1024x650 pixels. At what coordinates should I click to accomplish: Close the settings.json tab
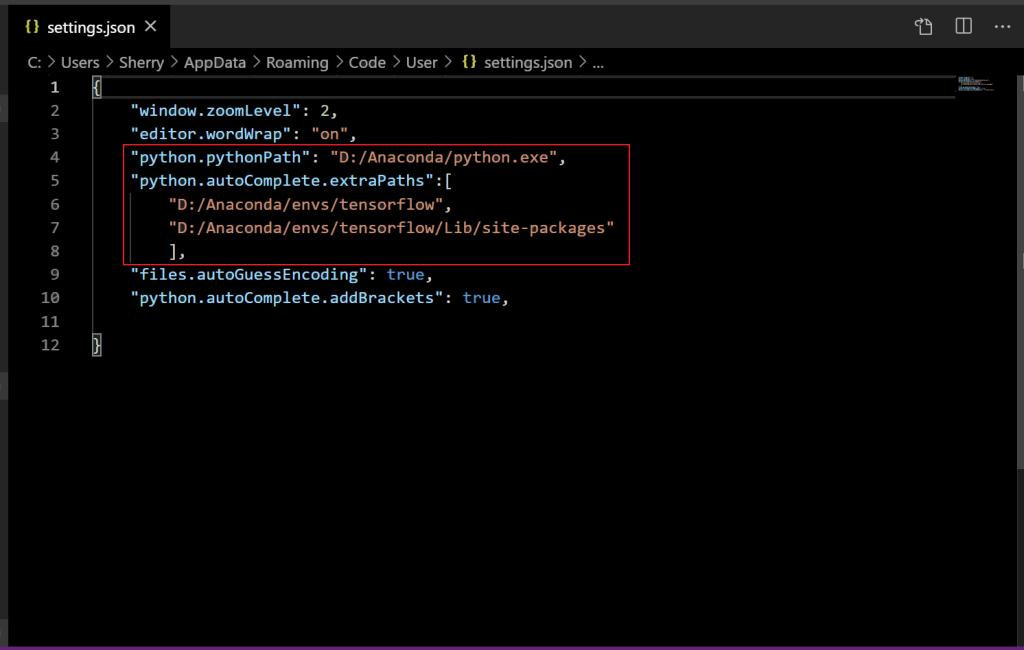[x=152, y=27]
